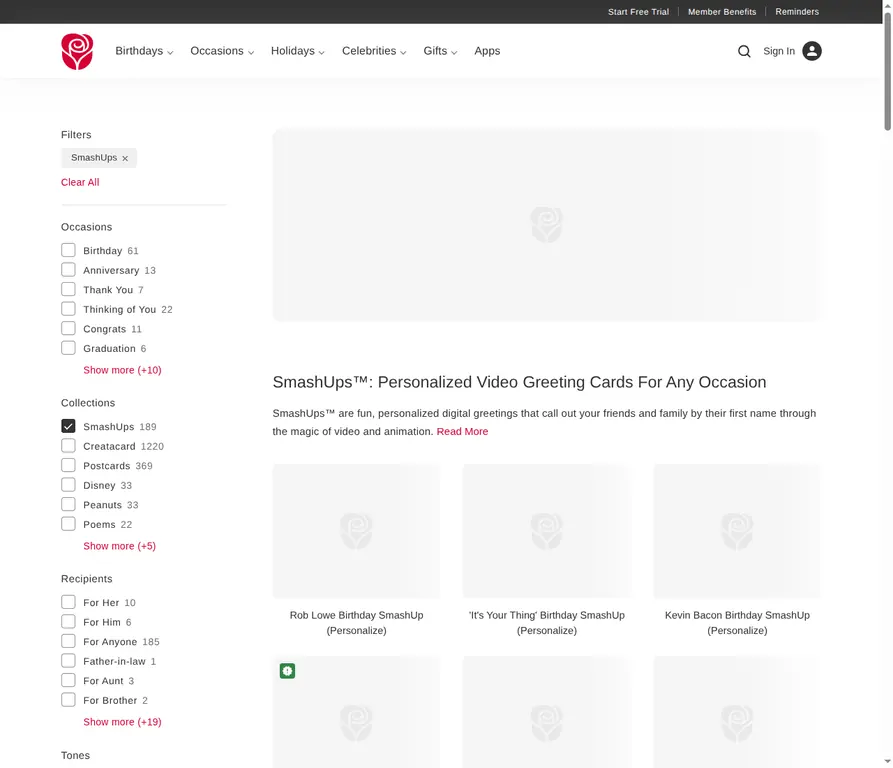Image resolution: width=893 pixels, height=768 pixels.
Task: Enable the For Anyone recipient filter
Action: pyautogui.click(x=68, y=641)
